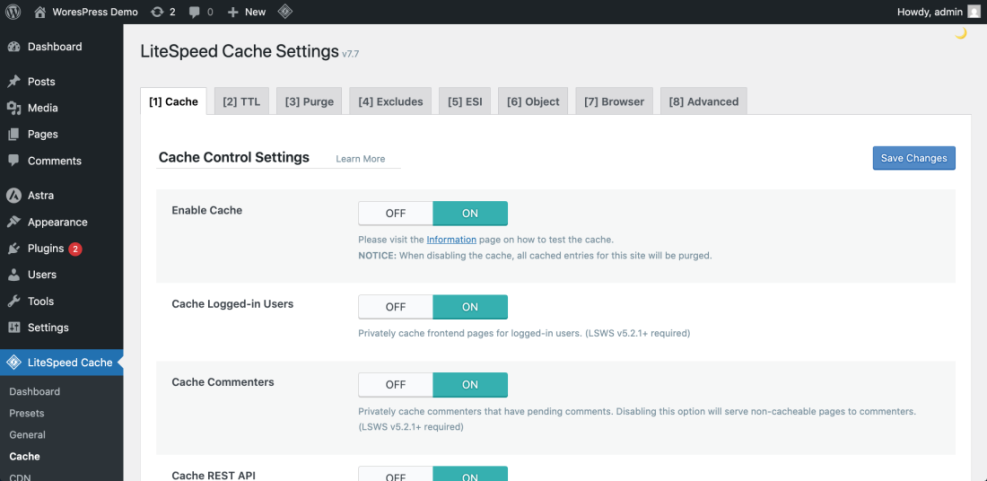Click the Settings sliders icon
This screenshot has width=987, height=481.
point(14,327)
